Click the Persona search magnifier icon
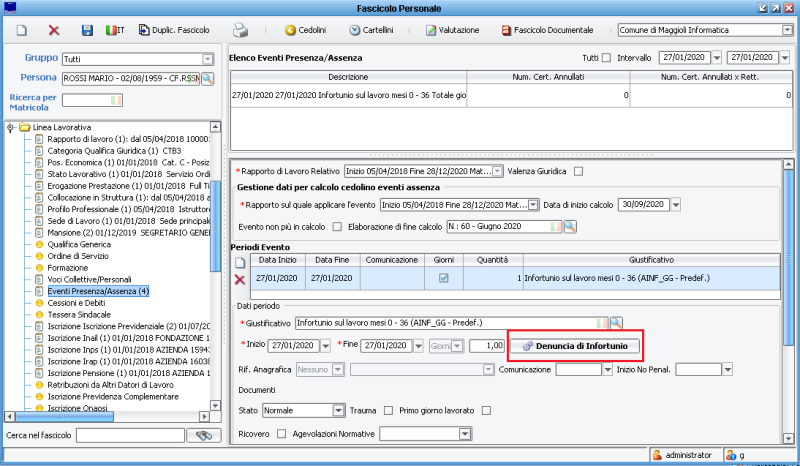Viewport: 800px width, 466px height. 208,77
